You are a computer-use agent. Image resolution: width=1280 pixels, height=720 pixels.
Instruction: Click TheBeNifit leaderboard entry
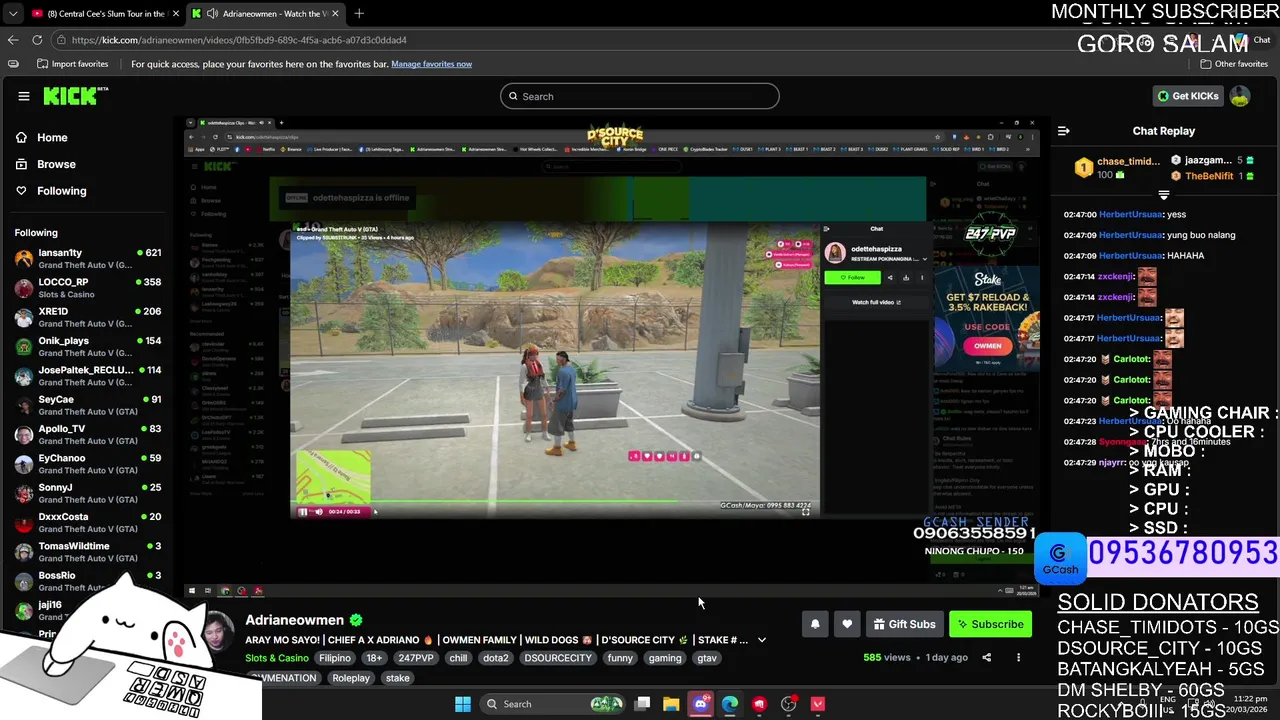tap(1211, 176)
